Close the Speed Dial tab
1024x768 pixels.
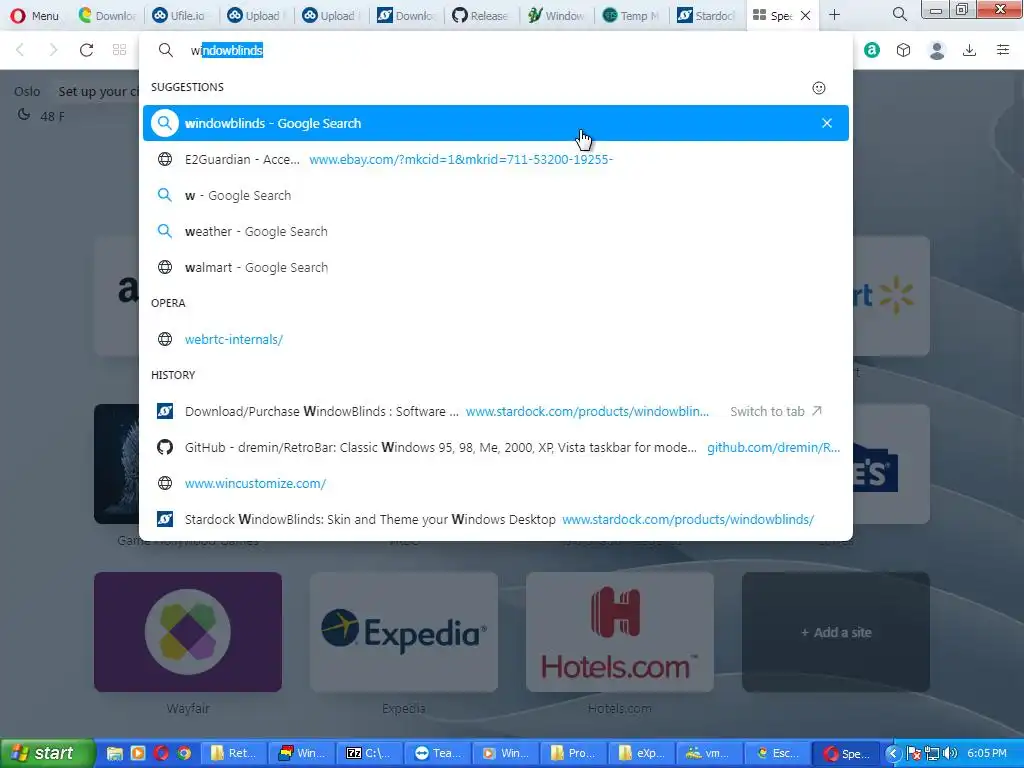click(805, 16)
